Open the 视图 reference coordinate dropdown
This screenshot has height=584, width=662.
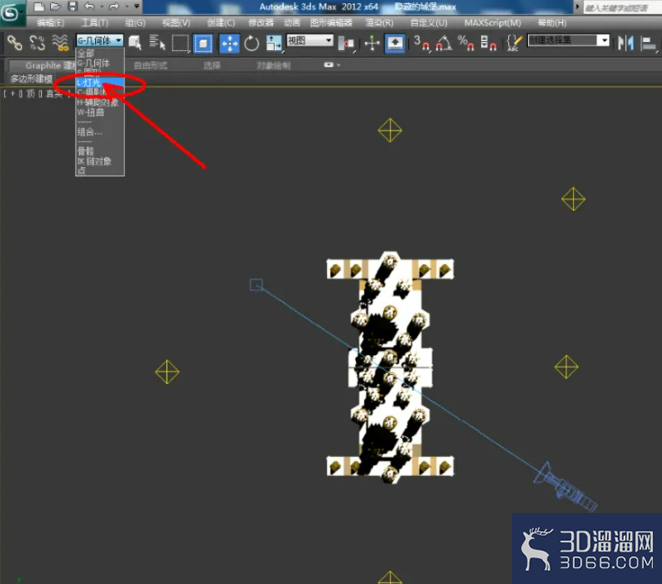pos(310,41)
